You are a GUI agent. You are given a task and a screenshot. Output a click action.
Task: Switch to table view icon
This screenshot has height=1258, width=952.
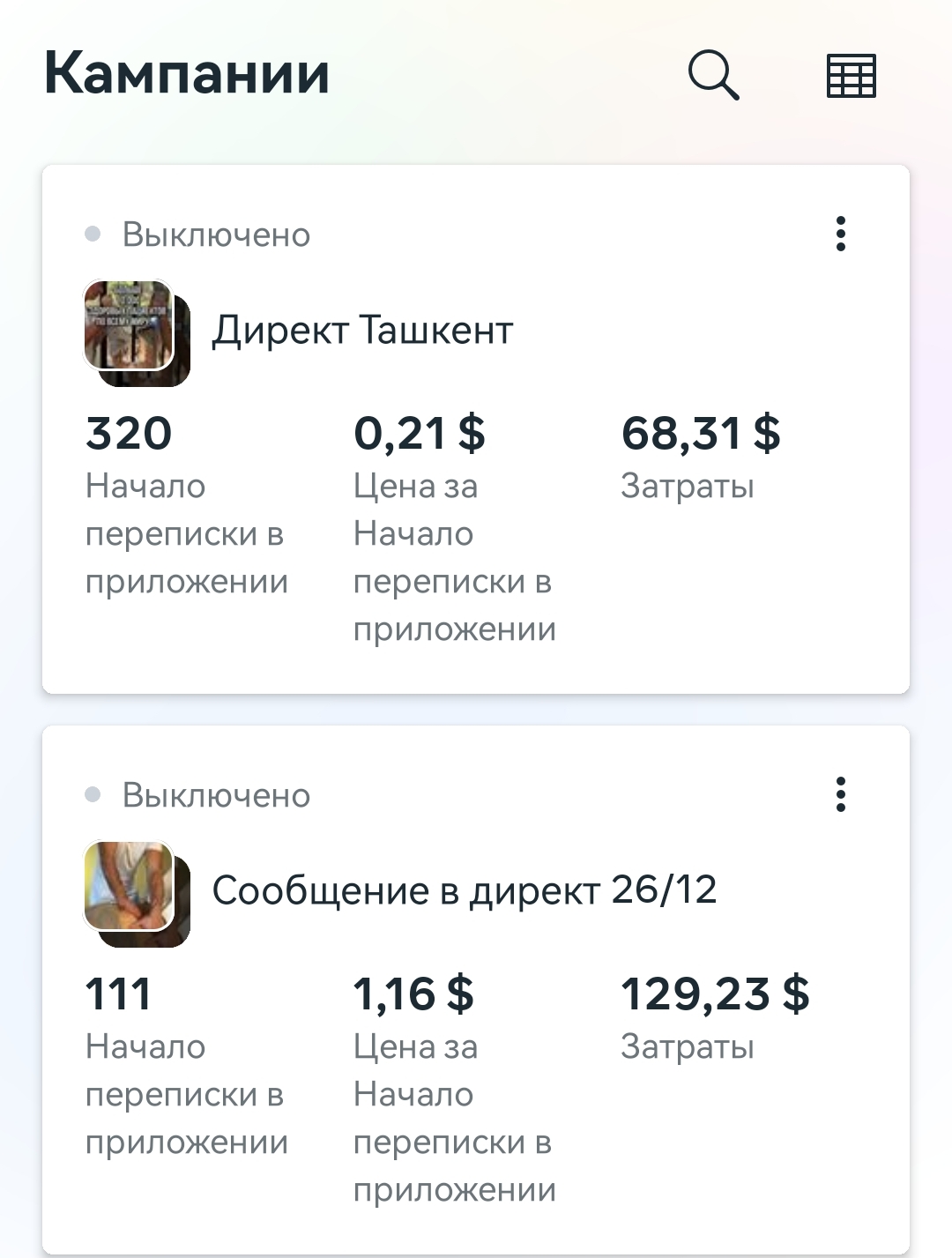click(851, 75)
